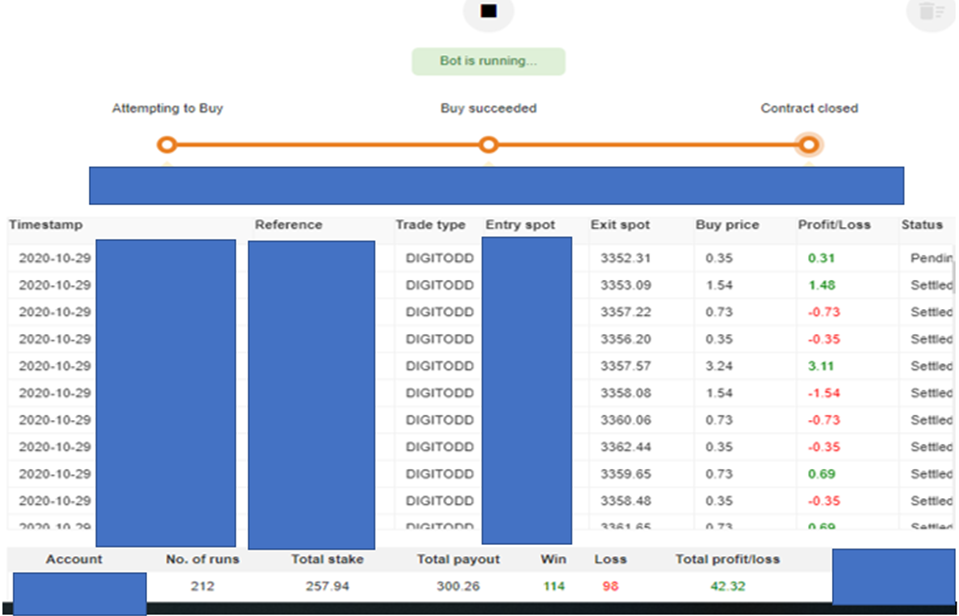Click the Exit spot column header
Viewport: 959px width, 616px height.
tap(621, 224)
